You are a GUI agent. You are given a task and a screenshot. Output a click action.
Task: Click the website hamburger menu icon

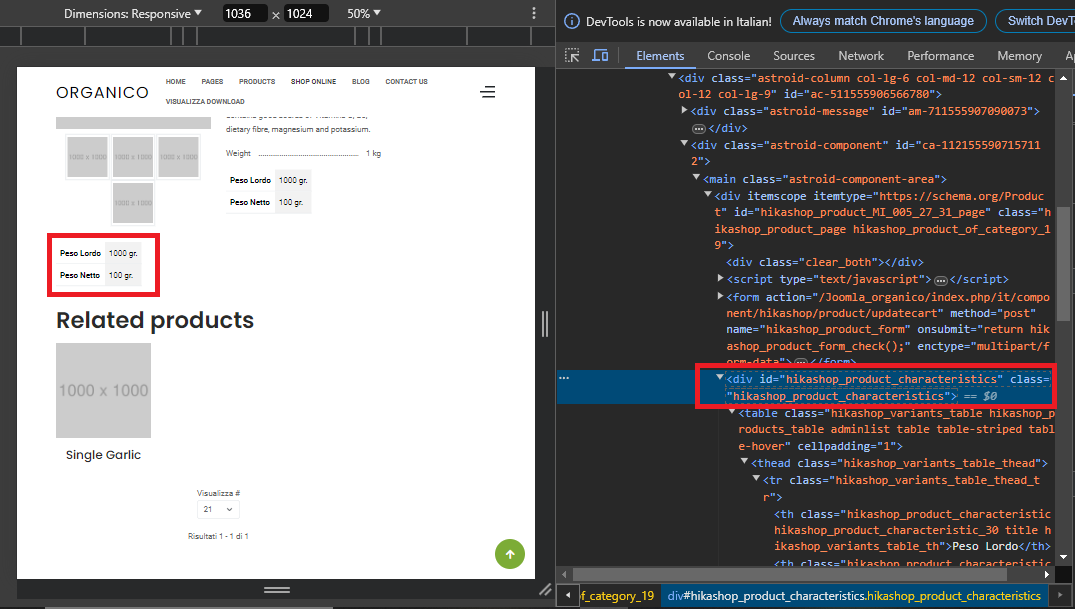click(x=487, y=92)
